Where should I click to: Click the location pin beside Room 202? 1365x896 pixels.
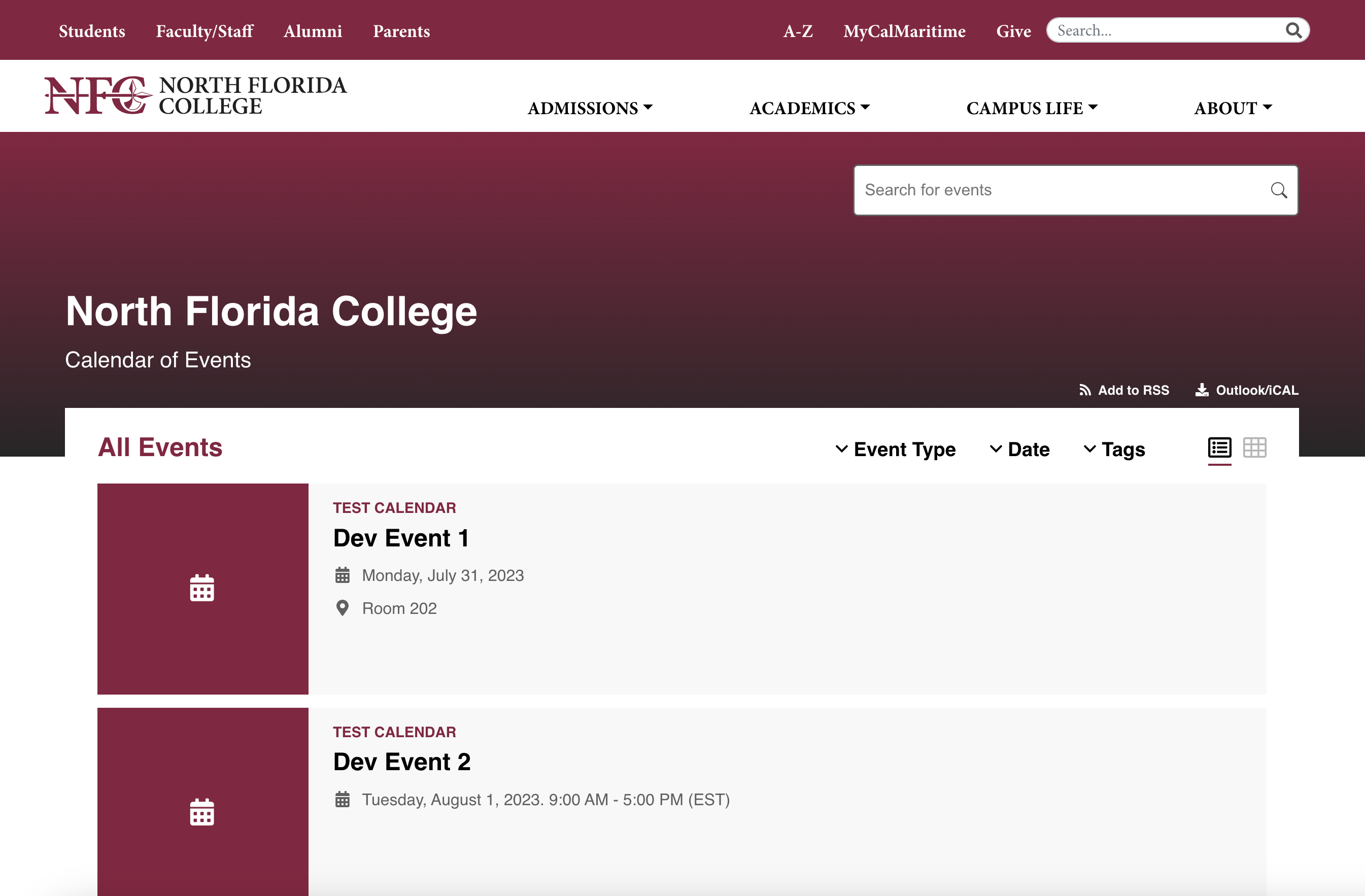pyautogui.click(x=343, y=608)
